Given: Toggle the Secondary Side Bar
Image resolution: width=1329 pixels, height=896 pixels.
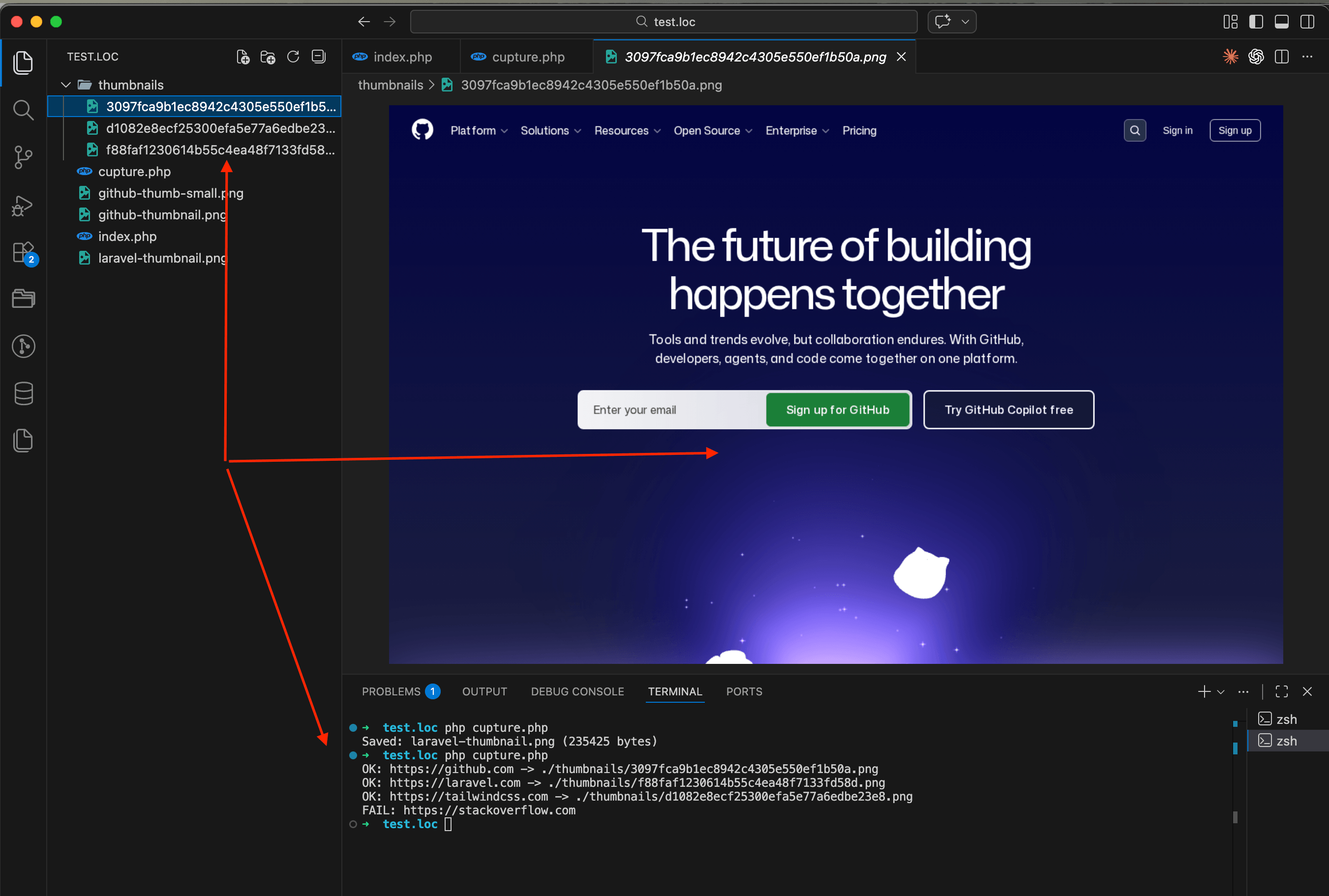Looking at the screenshot, I should point(1307,21).
